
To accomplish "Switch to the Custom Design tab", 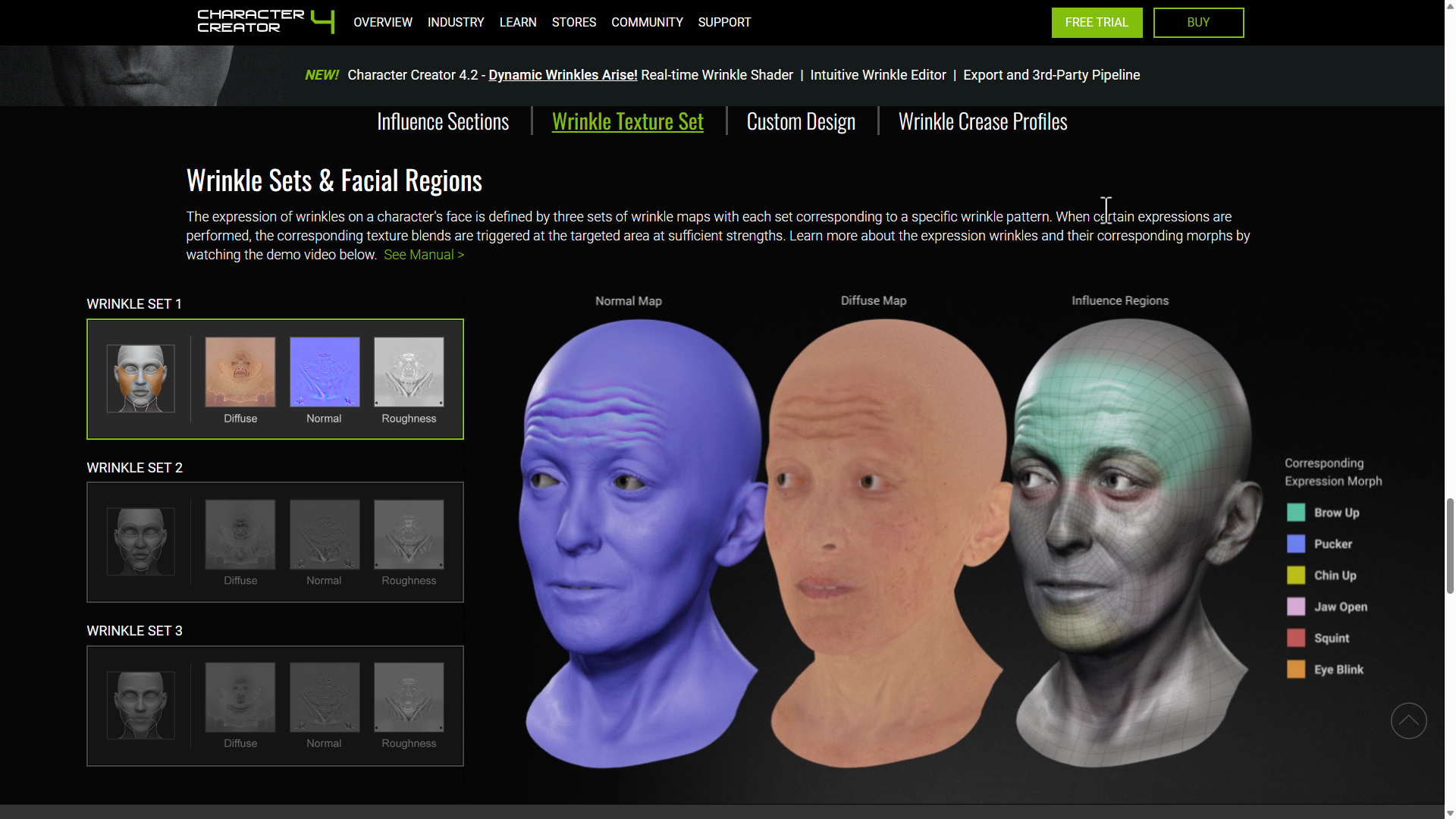I will coord(801,121).
